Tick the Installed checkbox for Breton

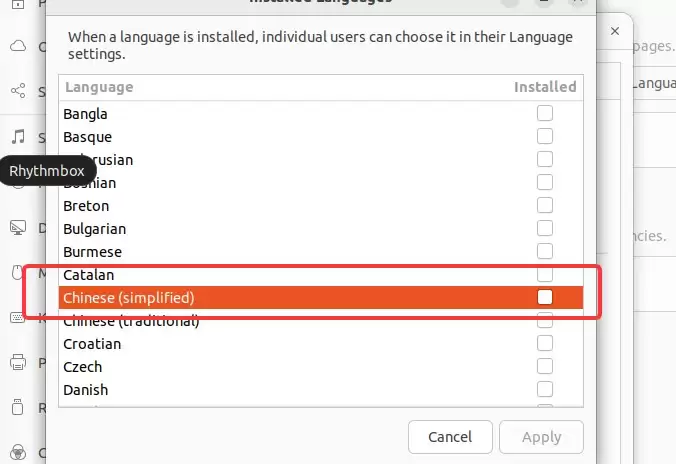click(545, 205)
